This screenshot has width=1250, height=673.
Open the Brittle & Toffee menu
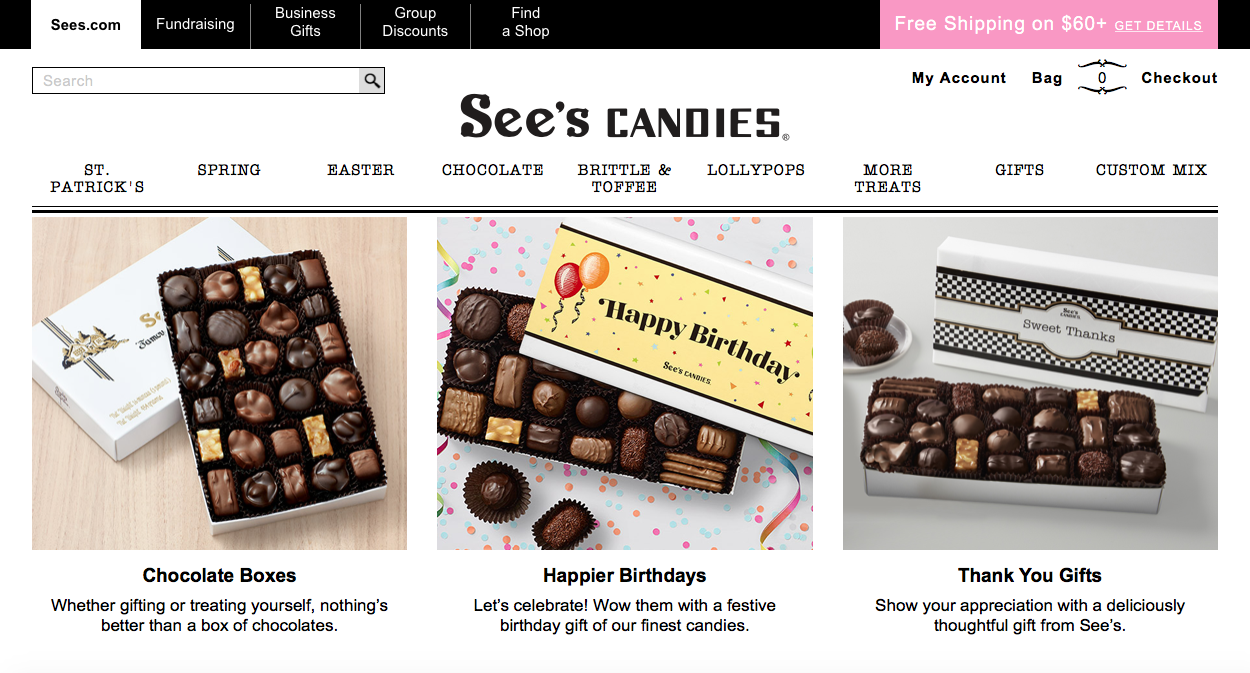[624, 178]
